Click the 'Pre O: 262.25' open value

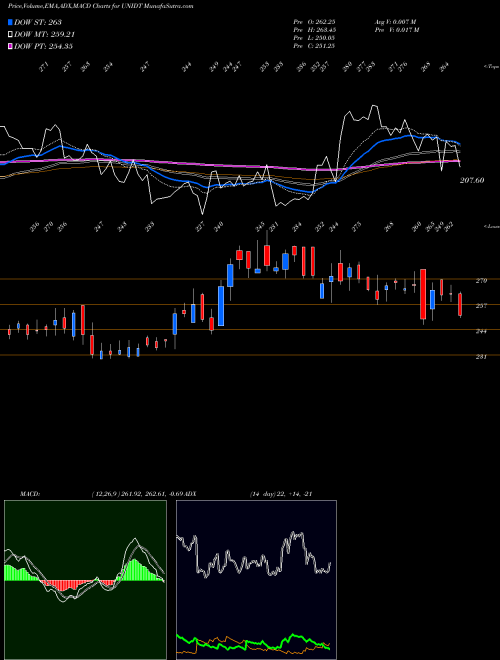(314, 22)
